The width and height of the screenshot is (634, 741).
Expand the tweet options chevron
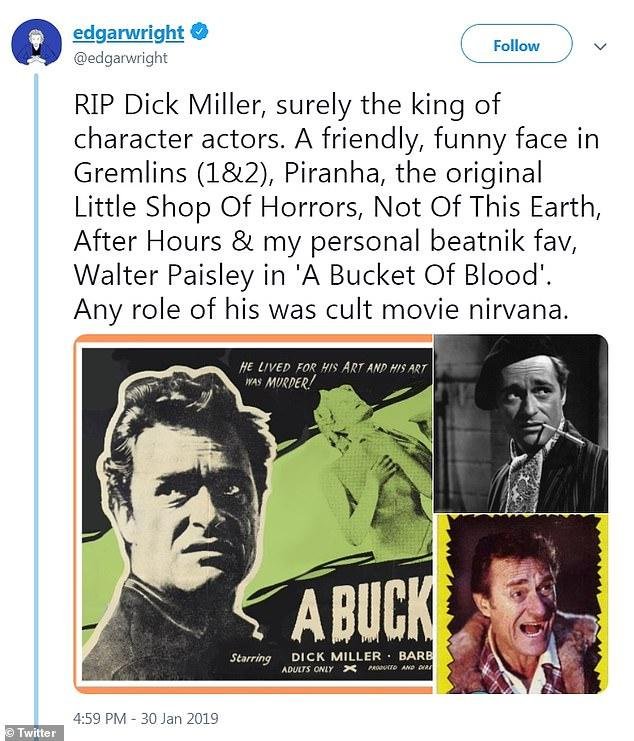(x=600, y=46)
